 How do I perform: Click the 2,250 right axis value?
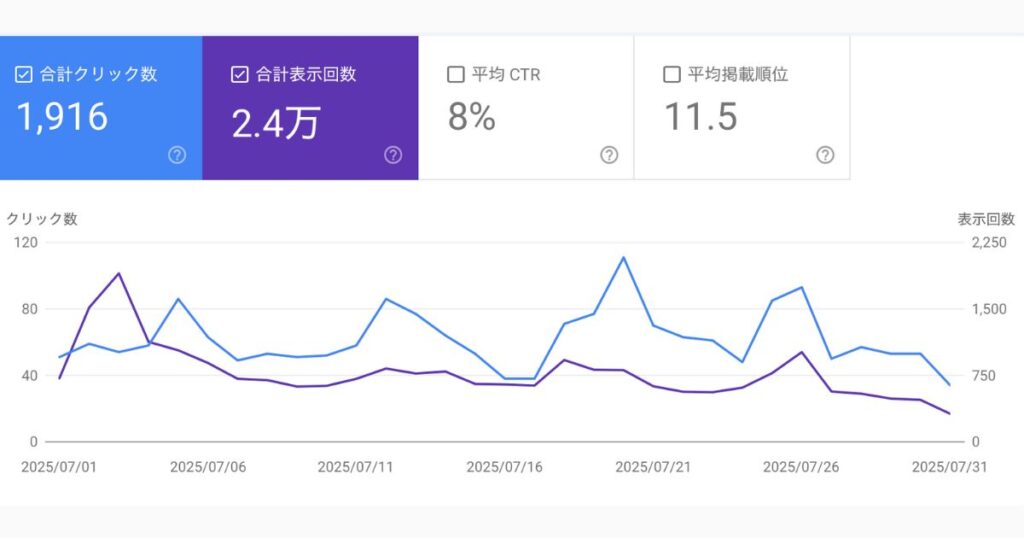989,242
